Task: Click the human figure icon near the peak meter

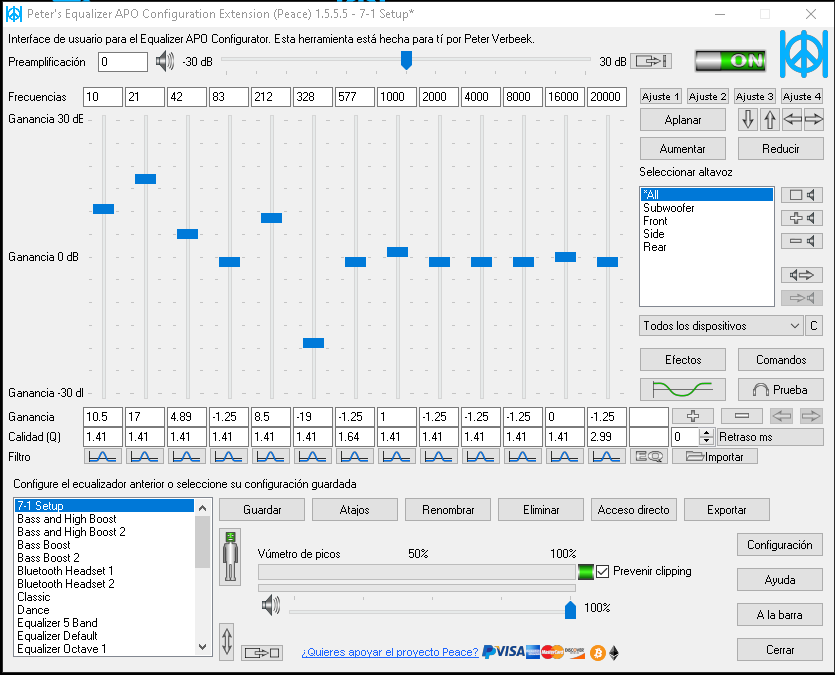Action: (230, 557)
